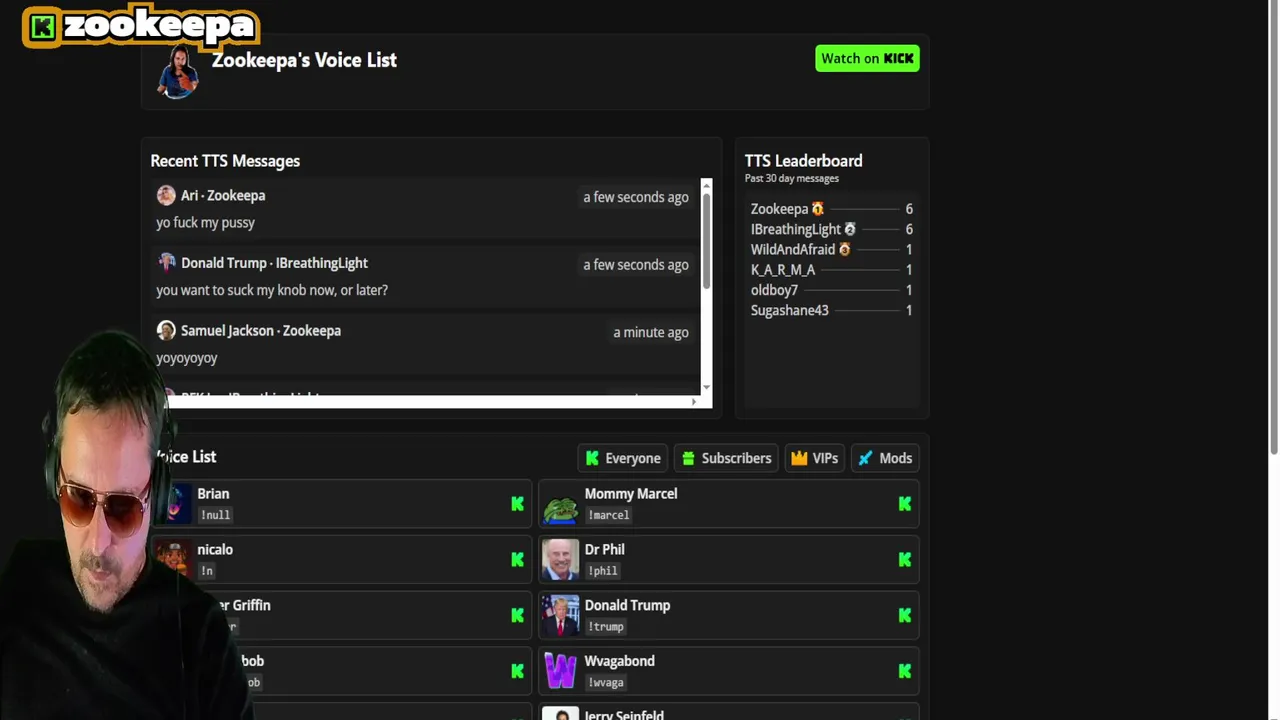1280x720 pixels.
Task: Click the !null command tag
Action: [215, 515]
